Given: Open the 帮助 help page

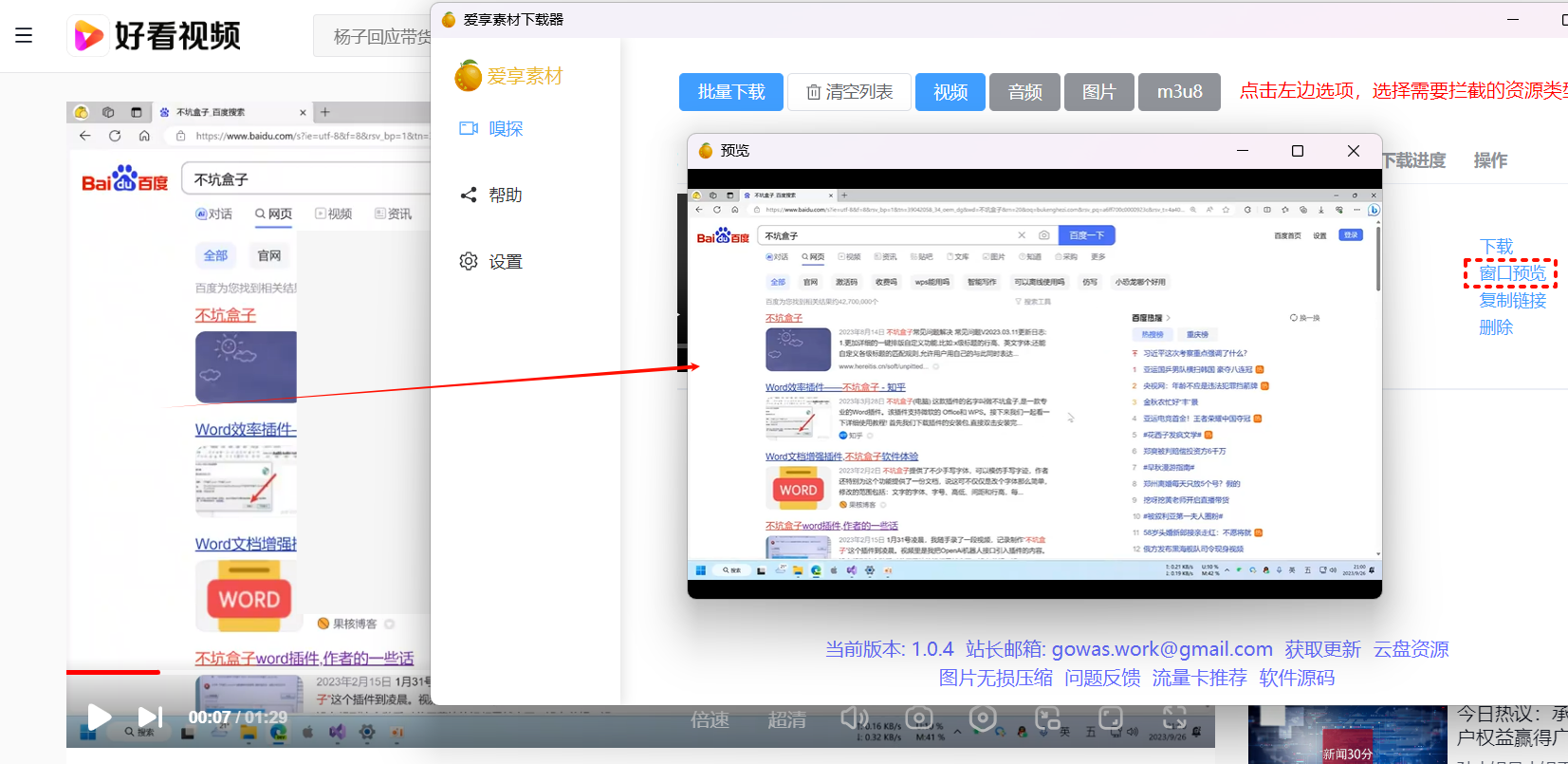Looking at the screenshot, I should click(491, 195).
